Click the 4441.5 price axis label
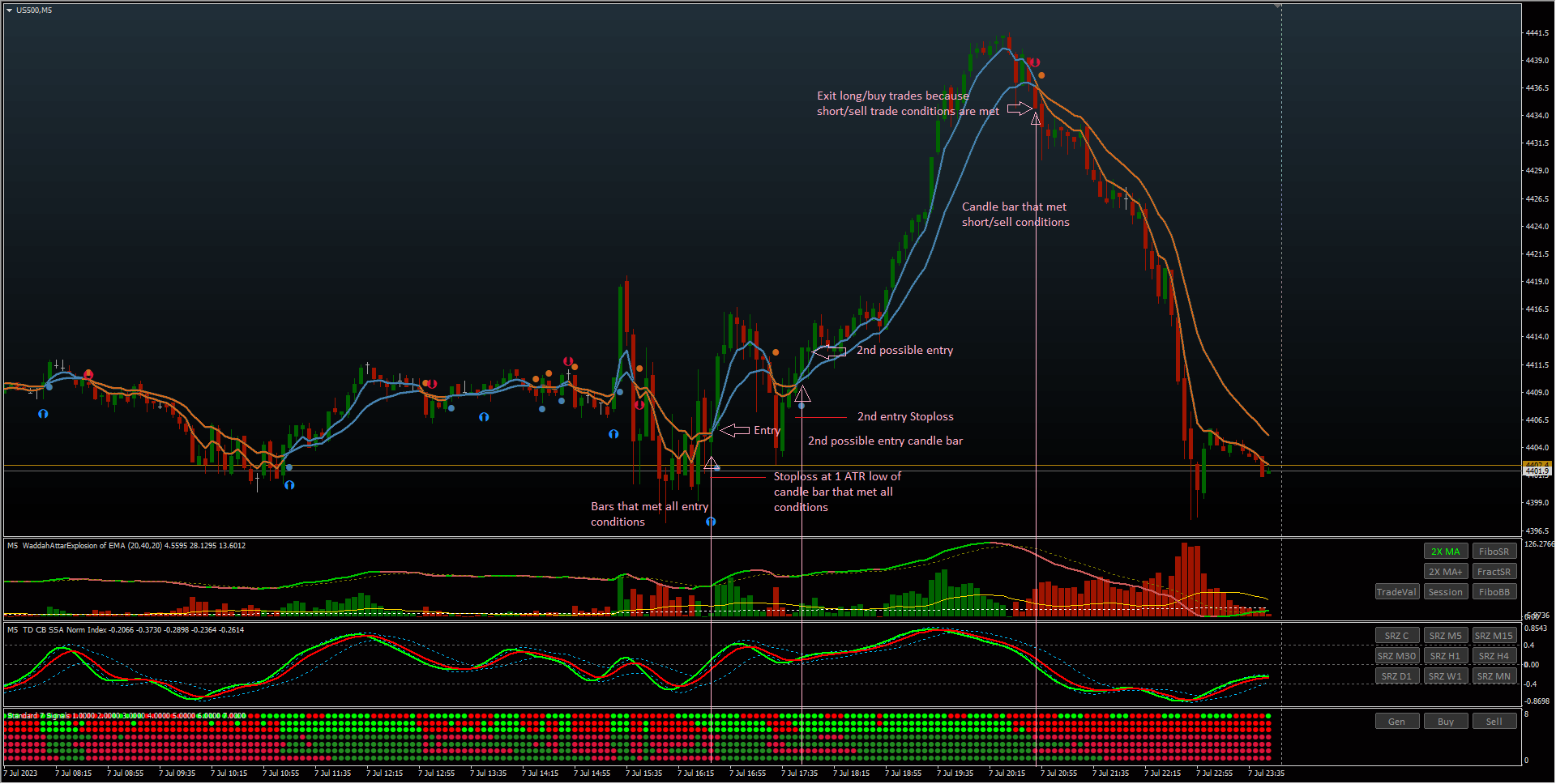1556x784 pixels. [x=1537, y=33]
